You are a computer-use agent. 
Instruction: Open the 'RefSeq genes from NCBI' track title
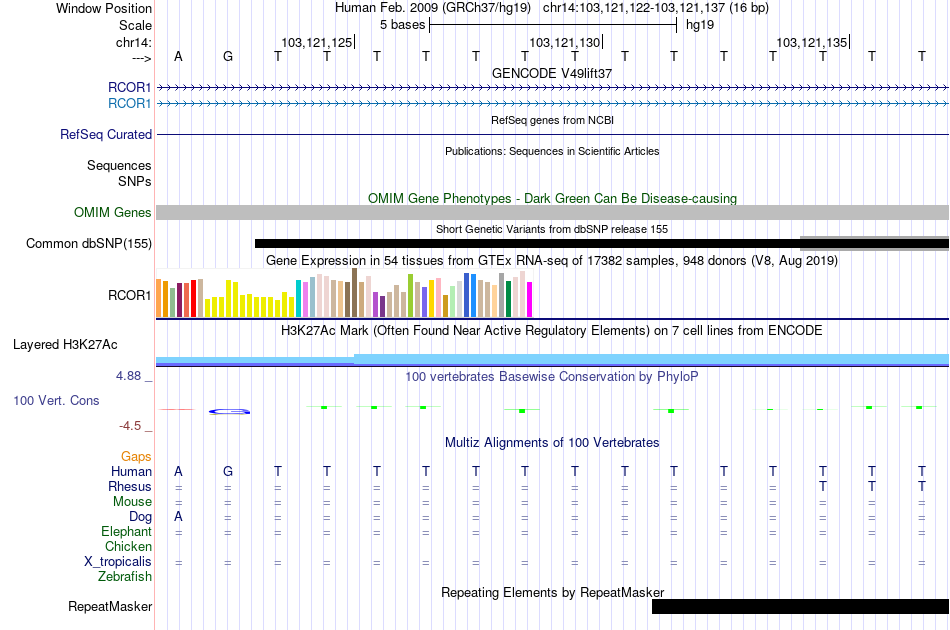coord(552,120)
